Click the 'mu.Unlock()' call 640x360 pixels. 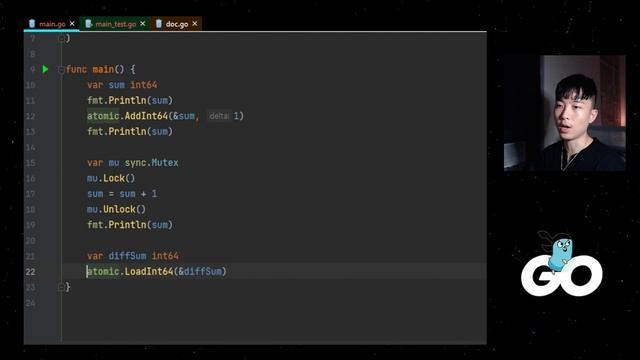tap(116, 209)
